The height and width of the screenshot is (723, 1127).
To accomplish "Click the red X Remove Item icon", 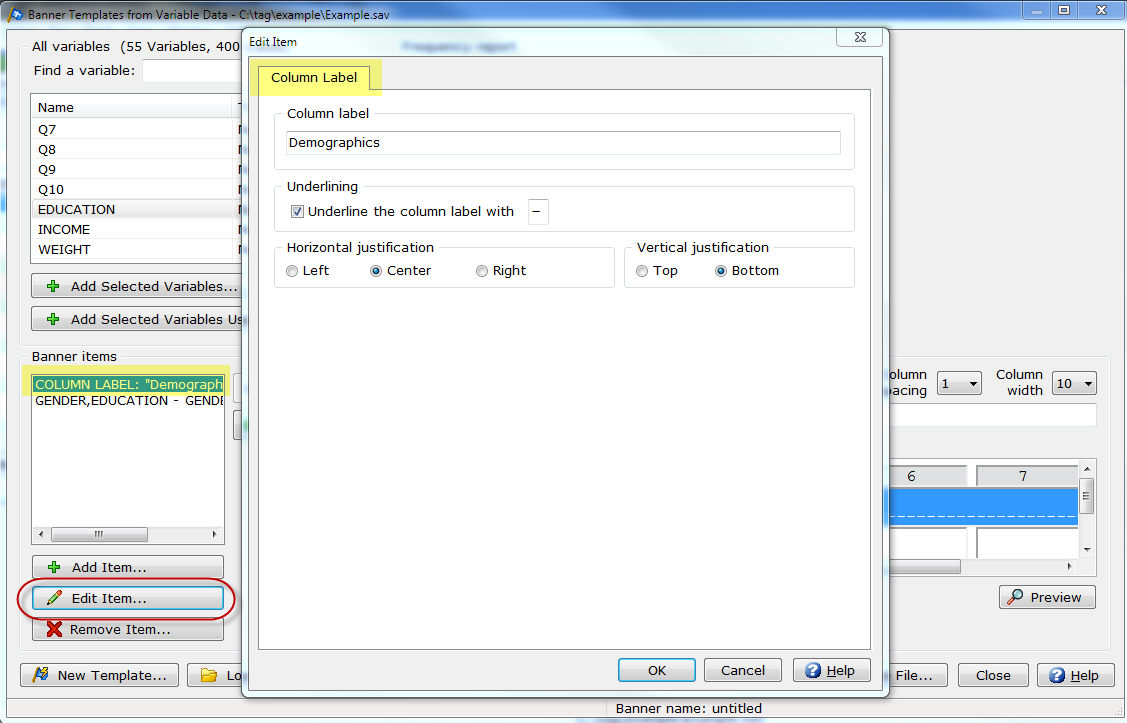I will coord(54,629).
